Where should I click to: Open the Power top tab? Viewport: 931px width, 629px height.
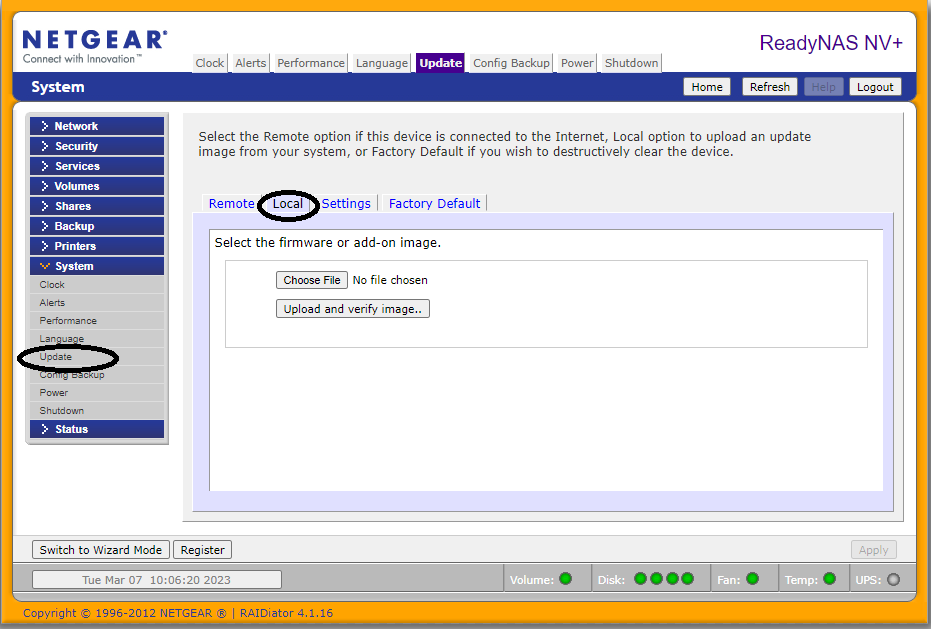(577, 63)
